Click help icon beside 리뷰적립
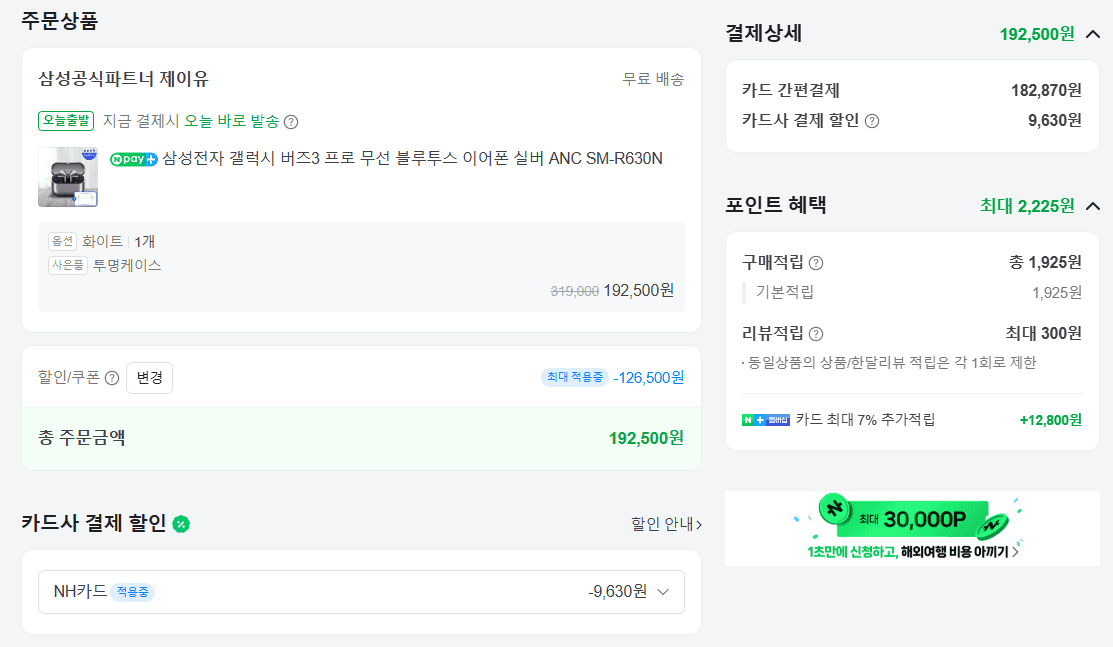Screen dimensions: 1113x647 coord(816,334)
